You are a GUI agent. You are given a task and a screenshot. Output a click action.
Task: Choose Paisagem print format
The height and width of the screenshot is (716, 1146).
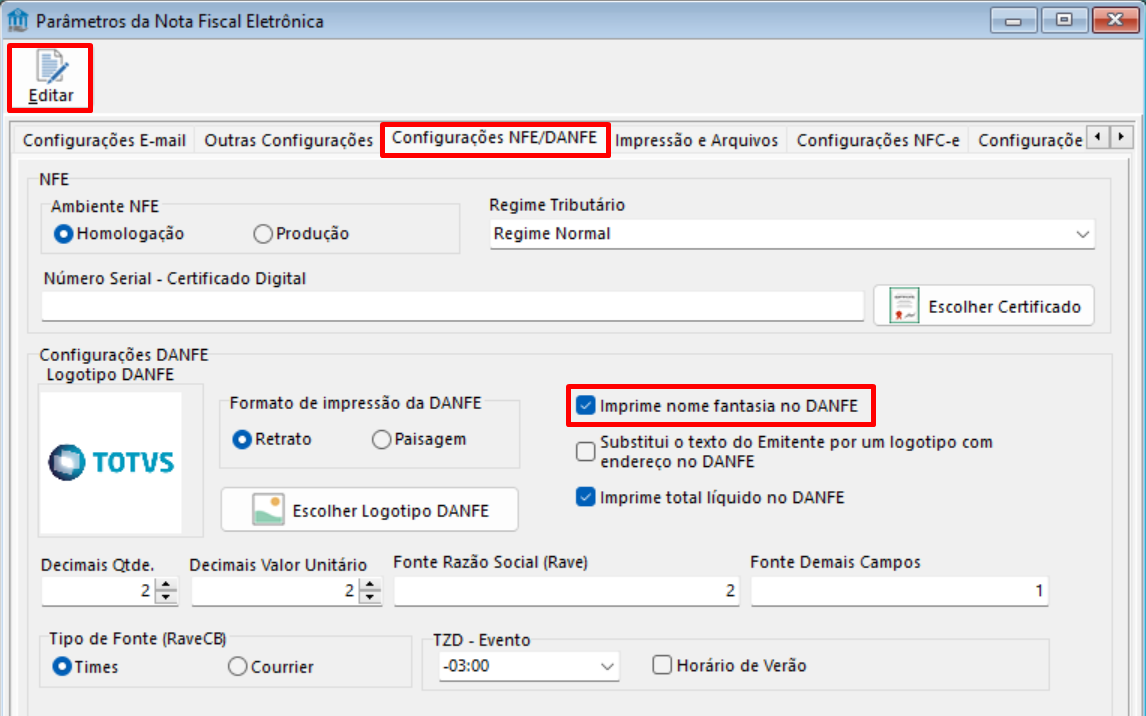[x=382, y=440]
